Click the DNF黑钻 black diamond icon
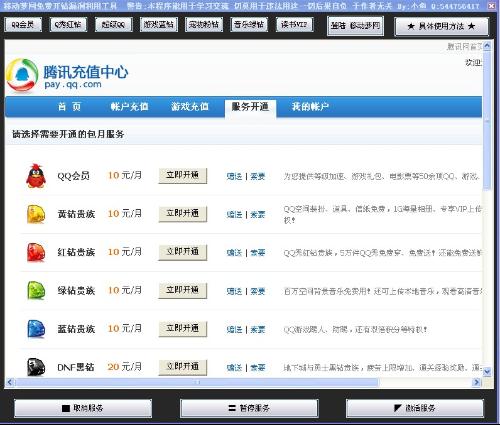The height and width of the screenshot is (425, 500). 36,367
